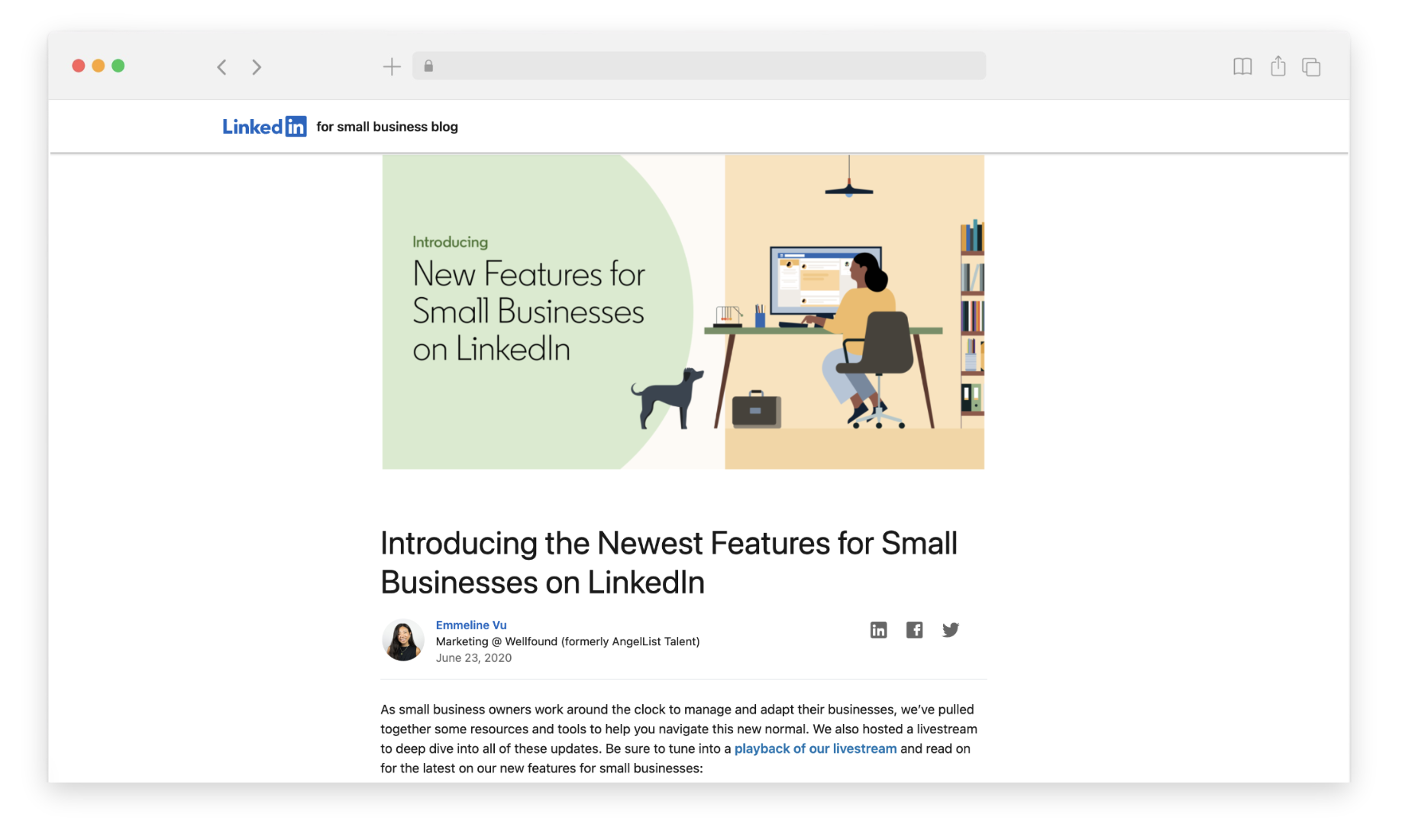Share article on LinkedIn icon
The height and width of the screenshot is (840, 1402).
878,630
